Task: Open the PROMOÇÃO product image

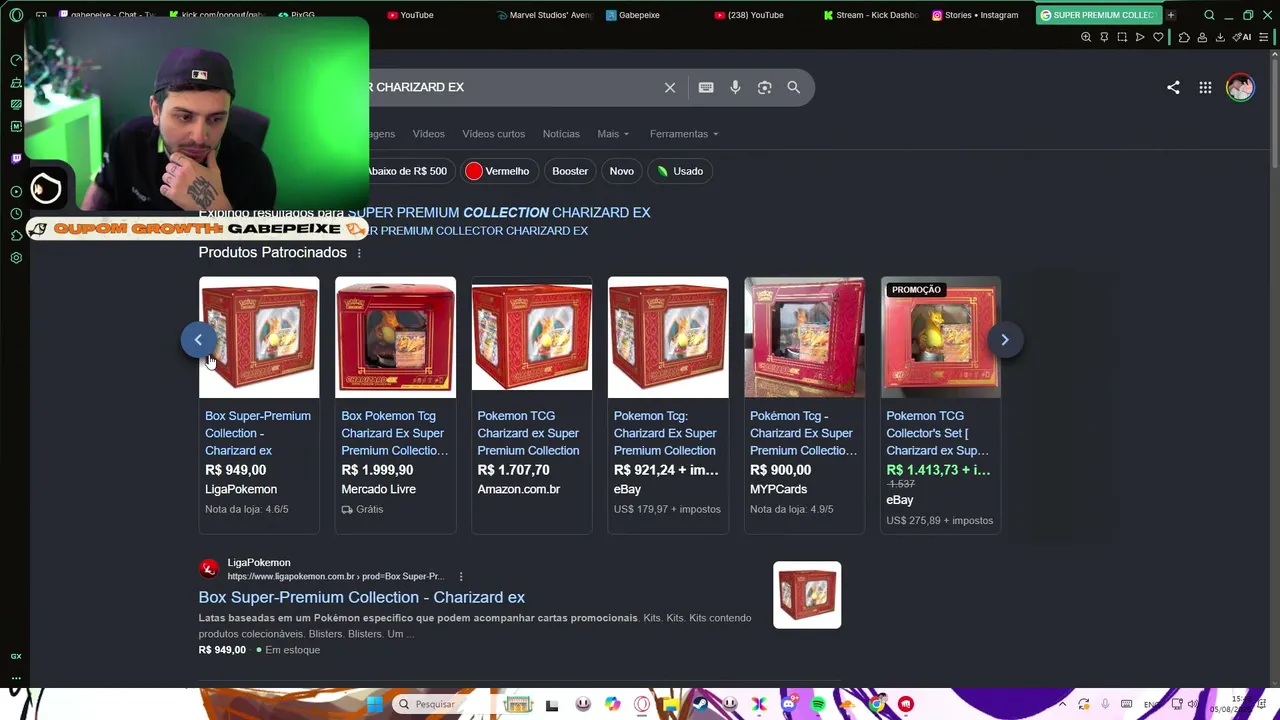Action: tap(940, 337)
